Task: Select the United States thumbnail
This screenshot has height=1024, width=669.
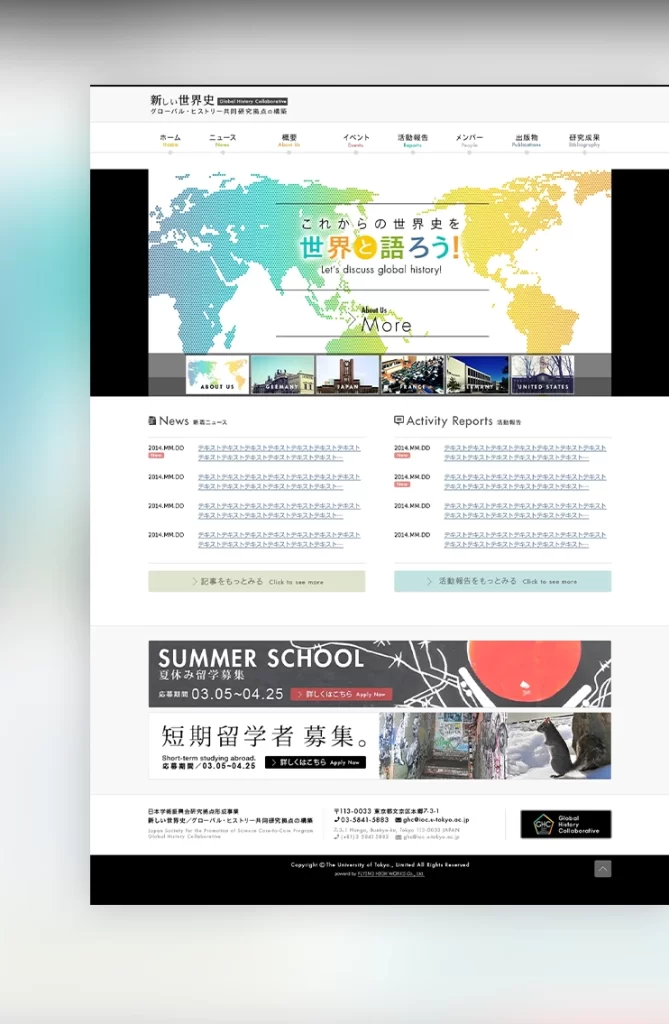Action: [542, 375]
